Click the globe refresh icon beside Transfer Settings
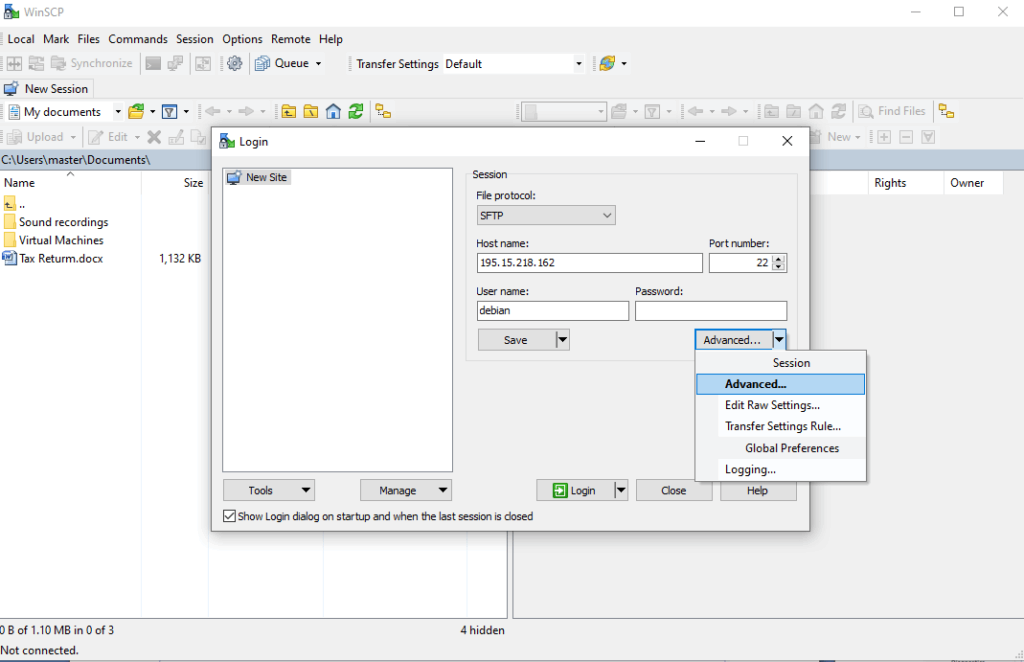Viewport: 1024px width, 662px height. pos(607,63)
